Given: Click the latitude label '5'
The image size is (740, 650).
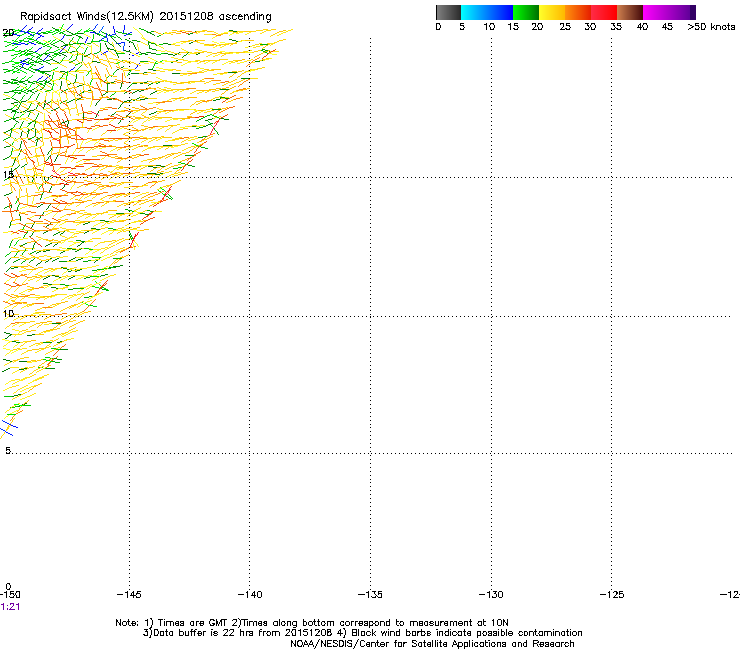Looking at the screenshot, I should [8, 450].
